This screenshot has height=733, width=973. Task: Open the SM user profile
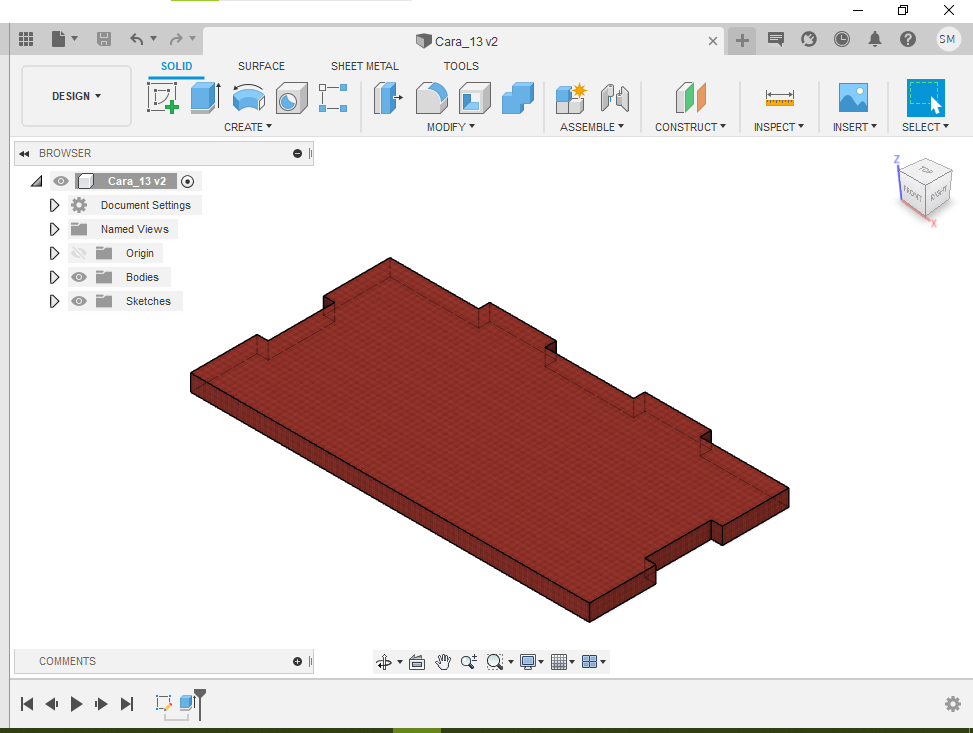[947, 39]
